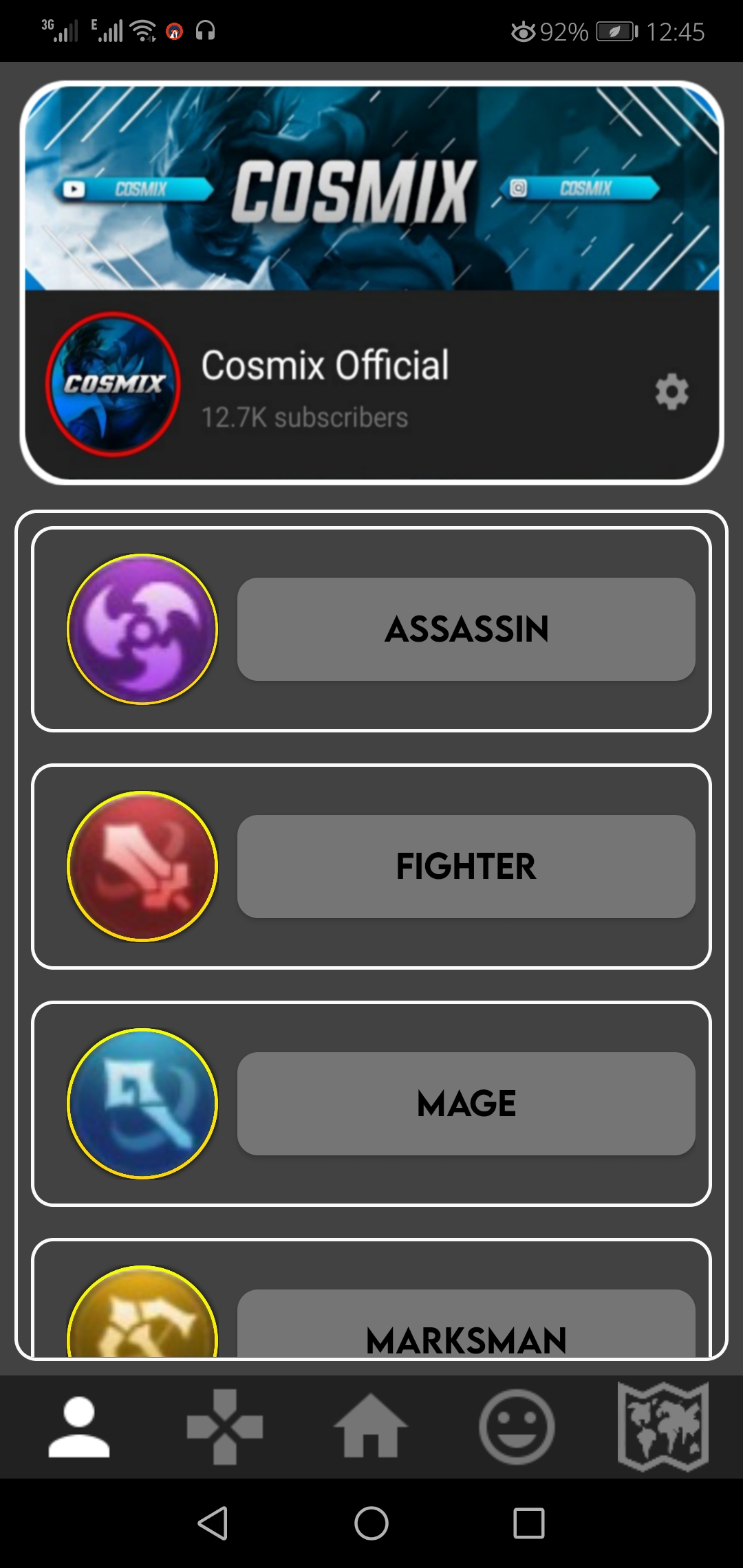This screenshot has width=743, height=1568.
Task: Tap the COSMIX channel banner image
Action: 372,188
